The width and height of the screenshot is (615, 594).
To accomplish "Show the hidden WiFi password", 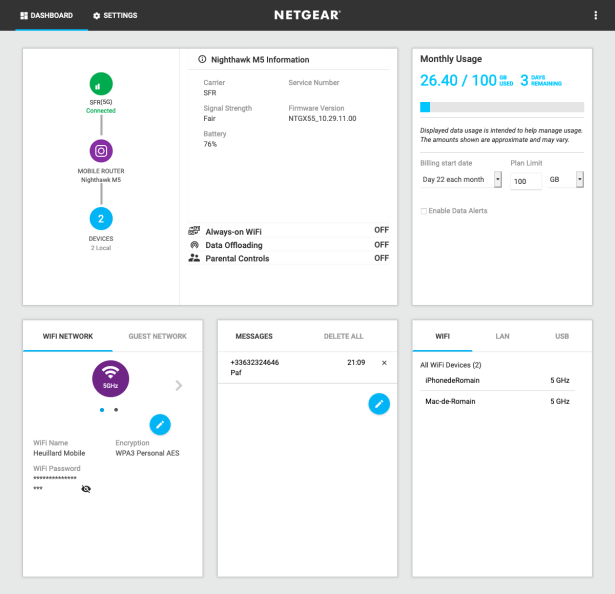I will pos(86,488).
